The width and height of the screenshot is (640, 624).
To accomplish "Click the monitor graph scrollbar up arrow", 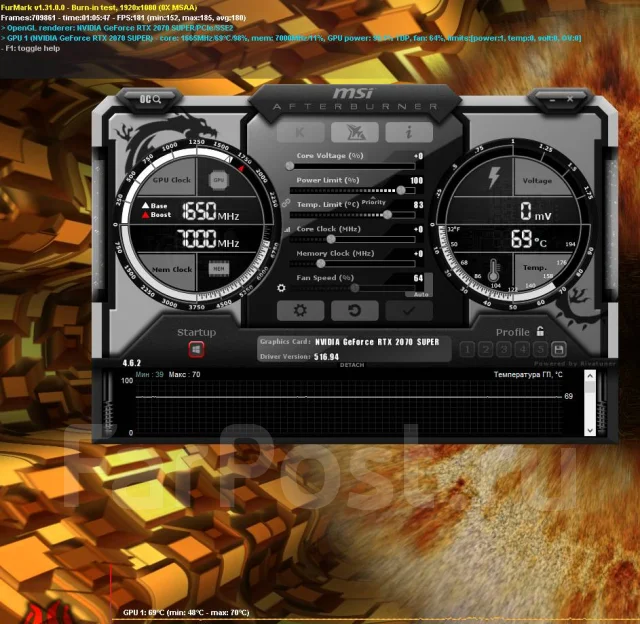I will coord(590,376).
